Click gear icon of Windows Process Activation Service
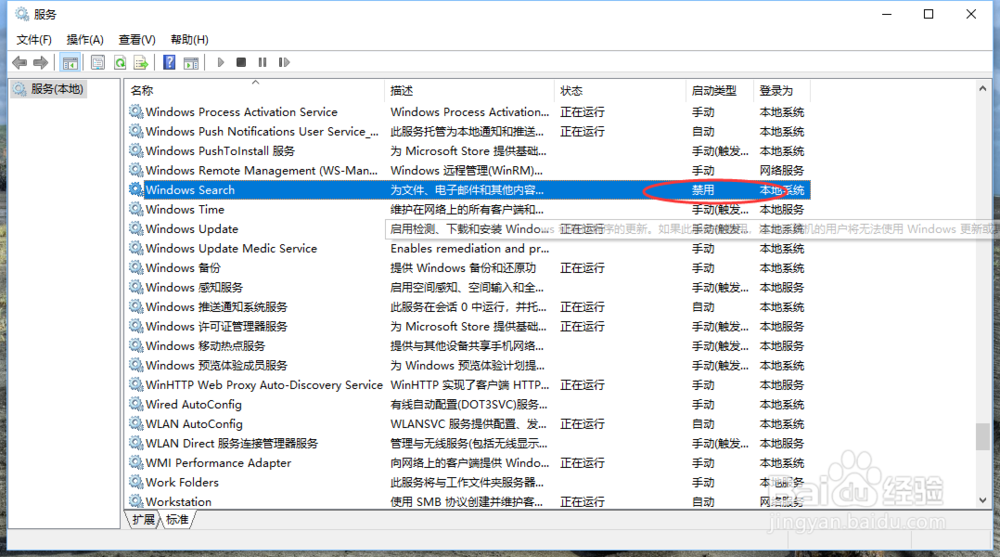 click(x=135, y=112)
